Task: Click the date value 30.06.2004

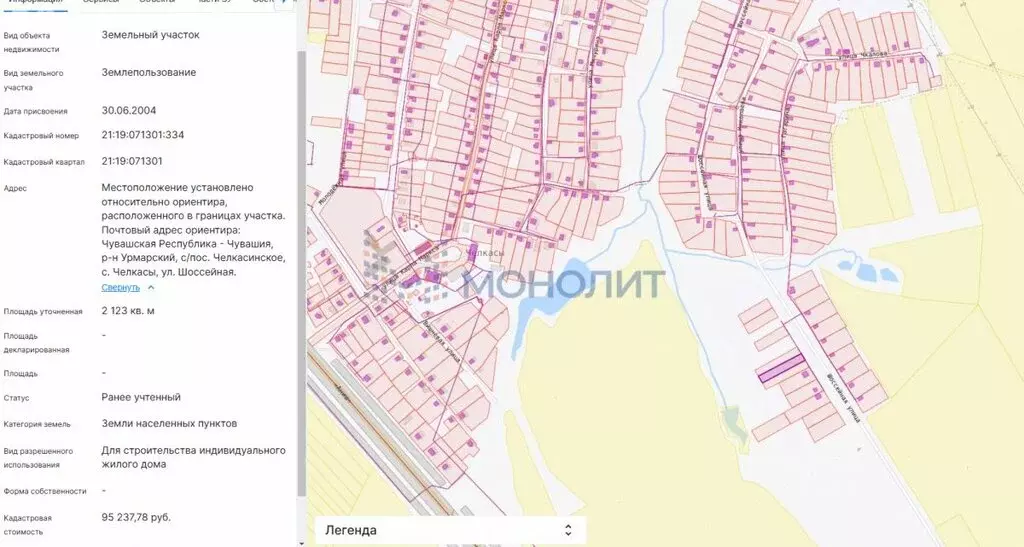Action: tap(129, 110)
